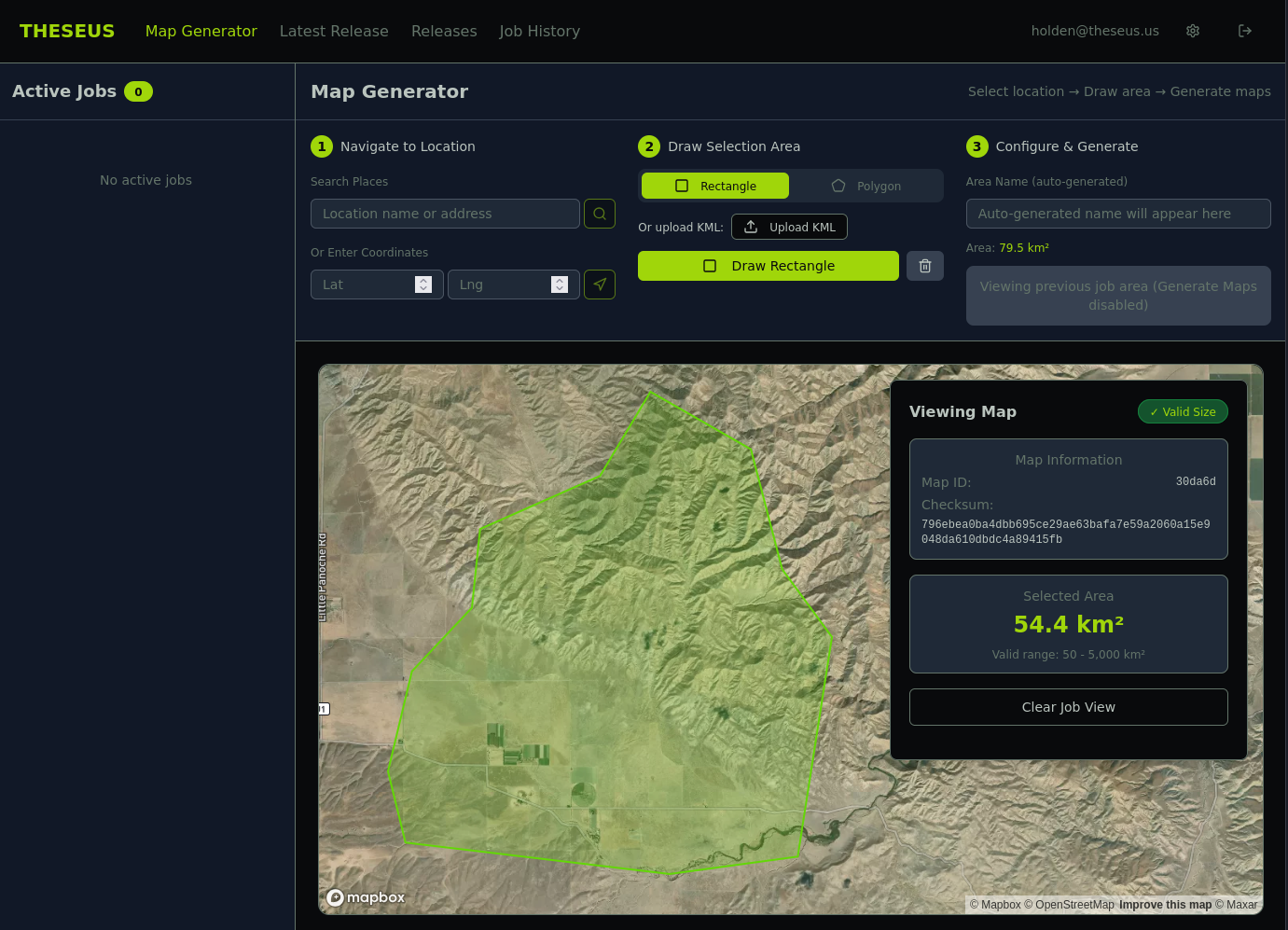
Task: Switch to Polygon drawing mode
Action: click(866, 186)
